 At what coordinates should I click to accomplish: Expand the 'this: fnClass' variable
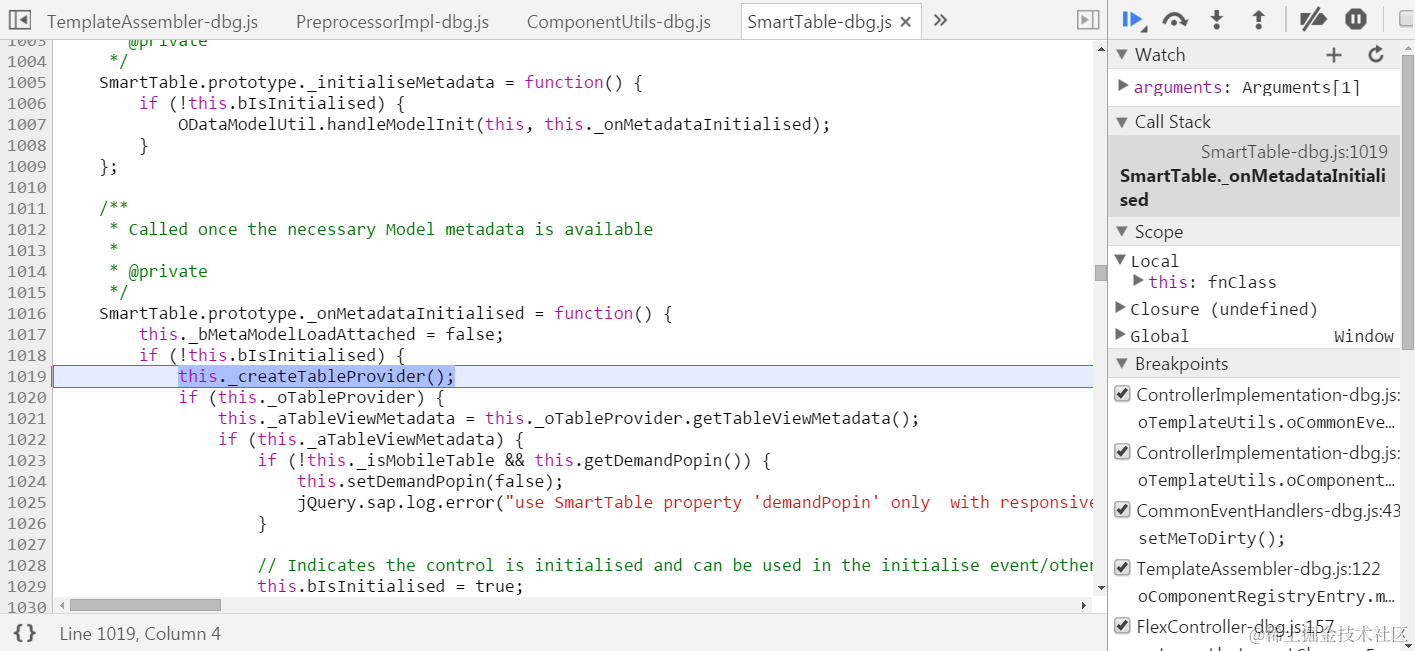tap(1139, 281)
